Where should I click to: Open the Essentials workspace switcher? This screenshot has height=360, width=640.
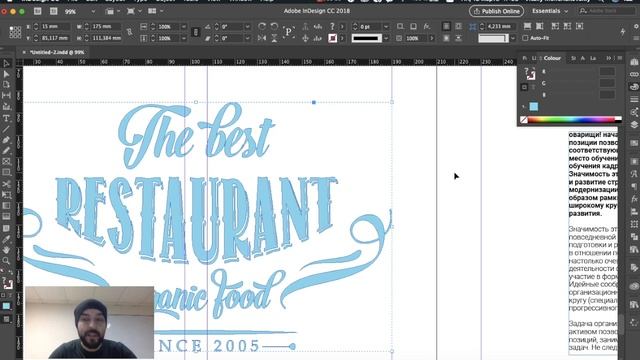pyautogui.click(x=550, y=11)
